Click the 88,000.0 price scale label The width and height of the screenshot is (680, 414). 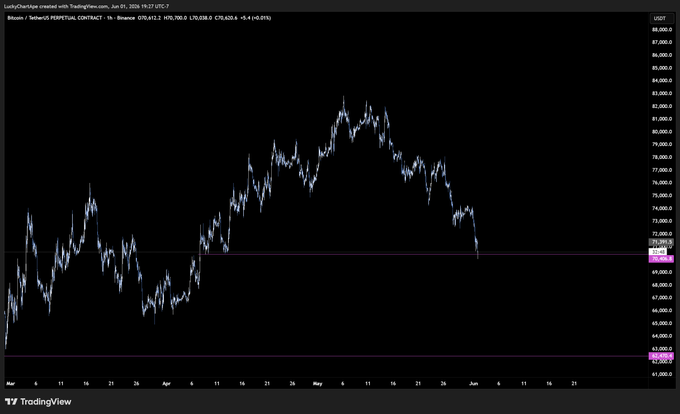click(x=662, y=29)
